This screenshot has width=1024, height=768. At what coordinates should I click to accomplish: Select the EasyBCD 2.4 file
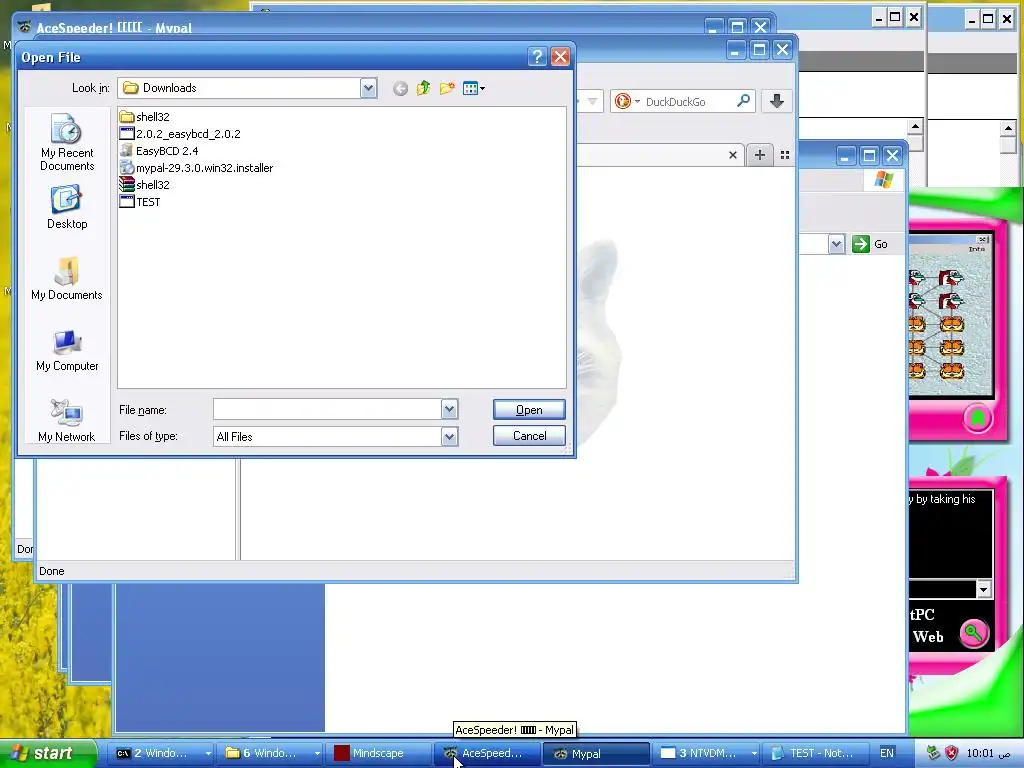click(159, 151)
